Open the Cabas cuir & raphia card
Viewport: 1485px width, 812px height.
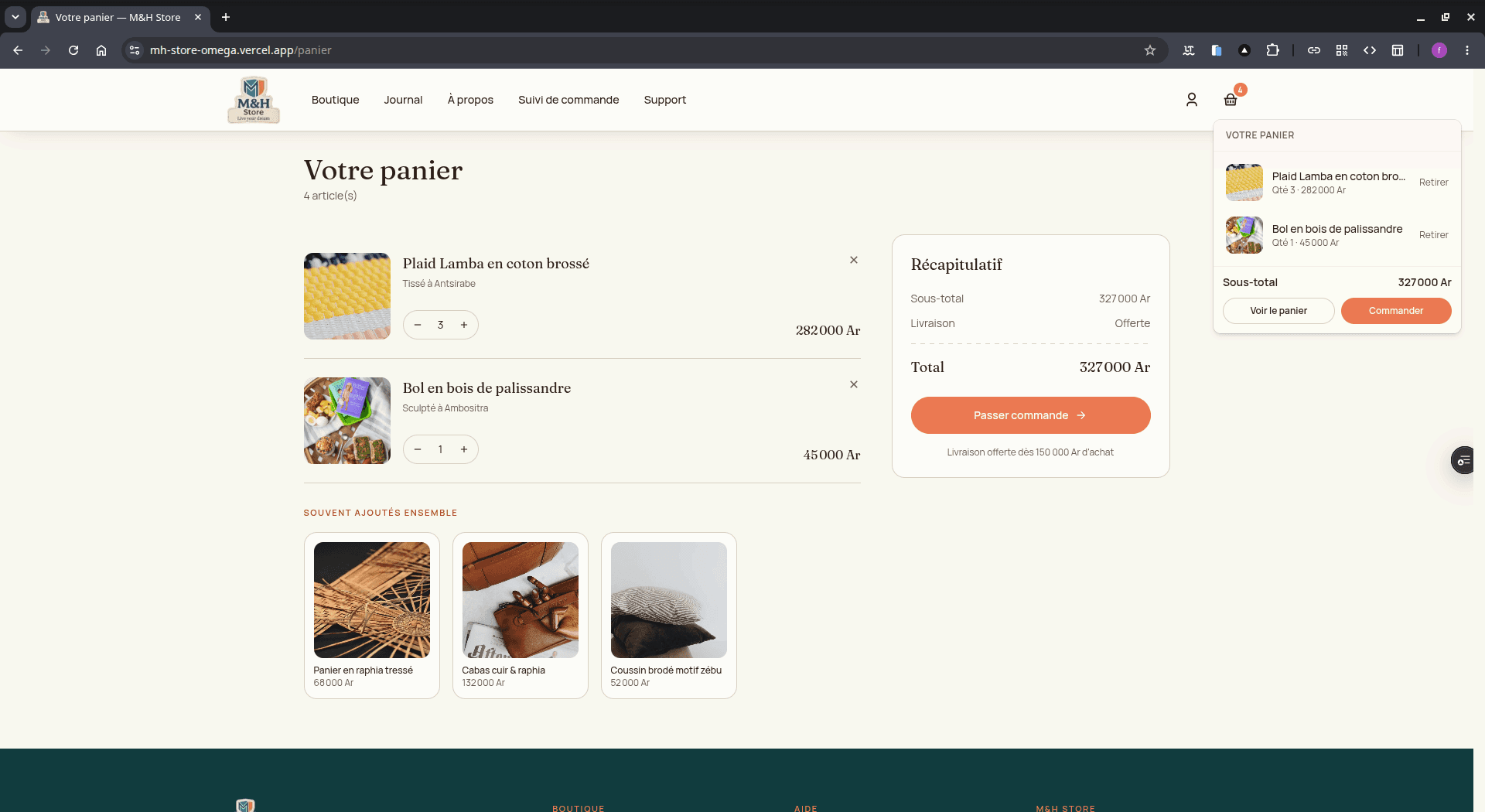tap(521, 616)
